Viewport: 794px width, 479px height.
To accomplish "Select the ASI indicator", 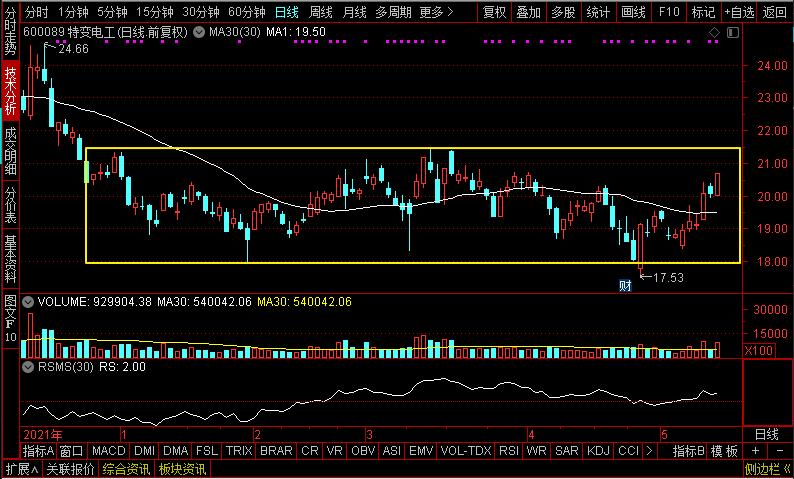I will point(392,451).
